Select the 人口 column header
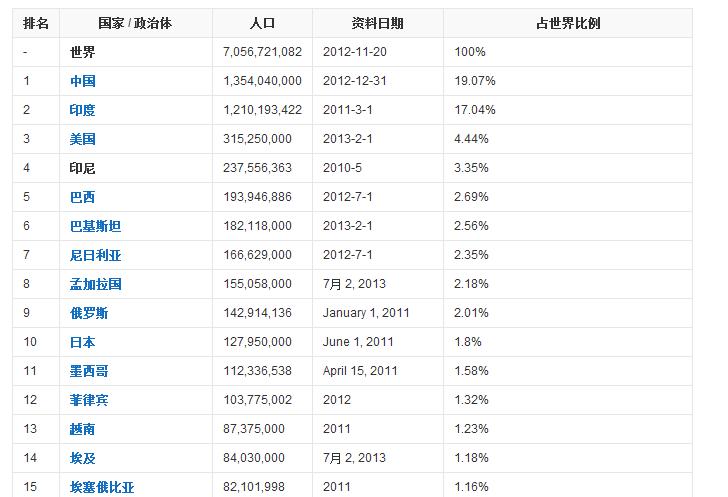 (262, 23)
